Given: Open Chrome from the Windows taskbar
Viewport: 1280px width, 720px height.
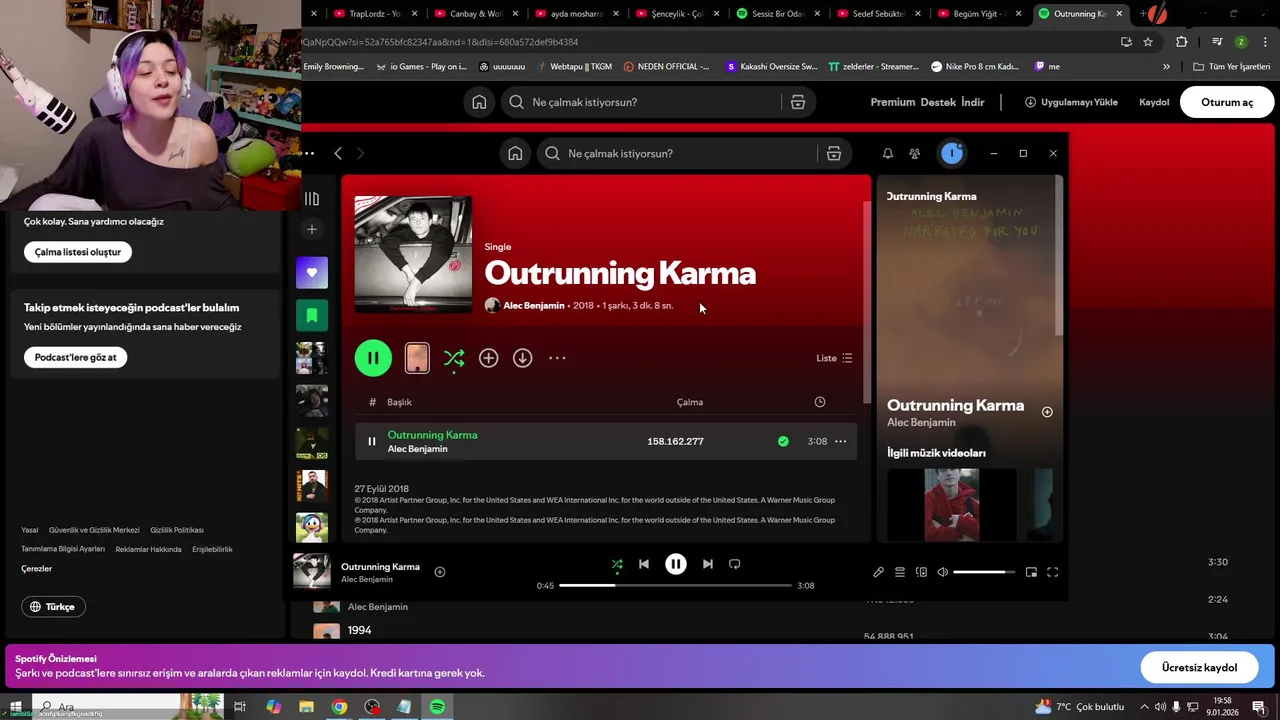Looking at the screenshot, I should point(339,707).
